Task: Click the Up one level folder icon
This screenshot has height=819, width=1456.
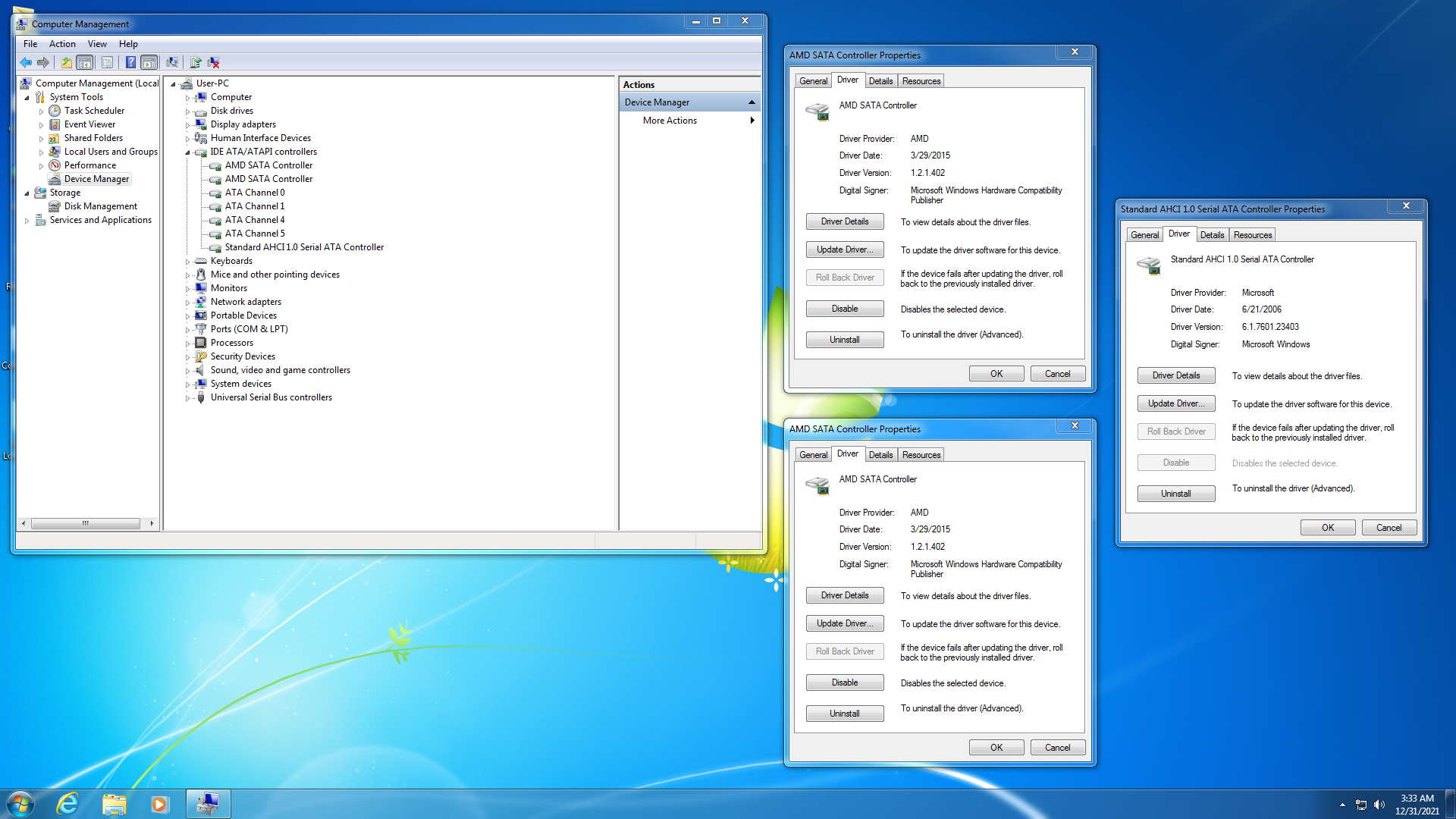Action: pyautogui.click(x=67, y=62)
